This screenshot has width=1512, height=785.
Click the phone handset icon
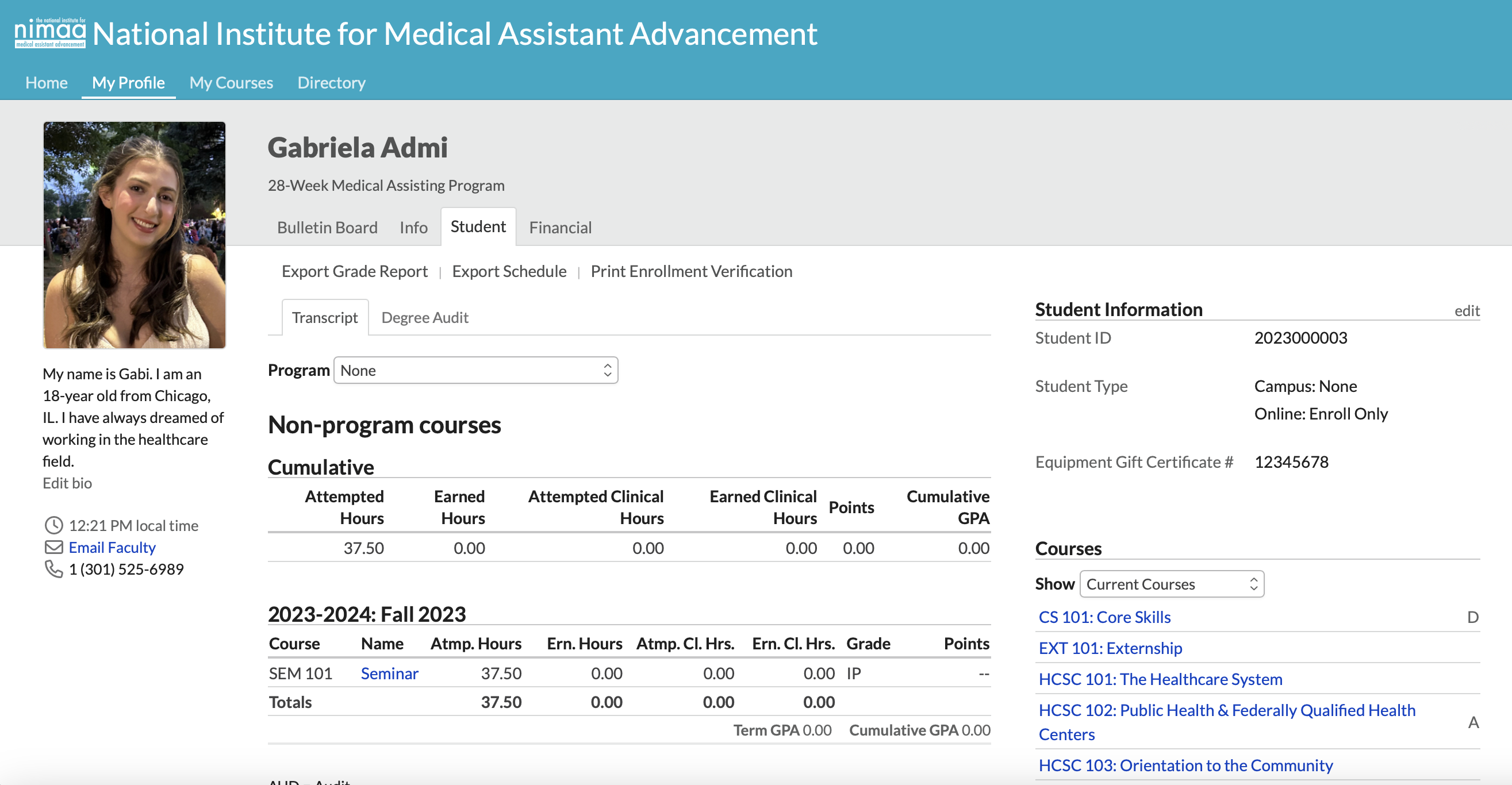[x=53, y=568]
